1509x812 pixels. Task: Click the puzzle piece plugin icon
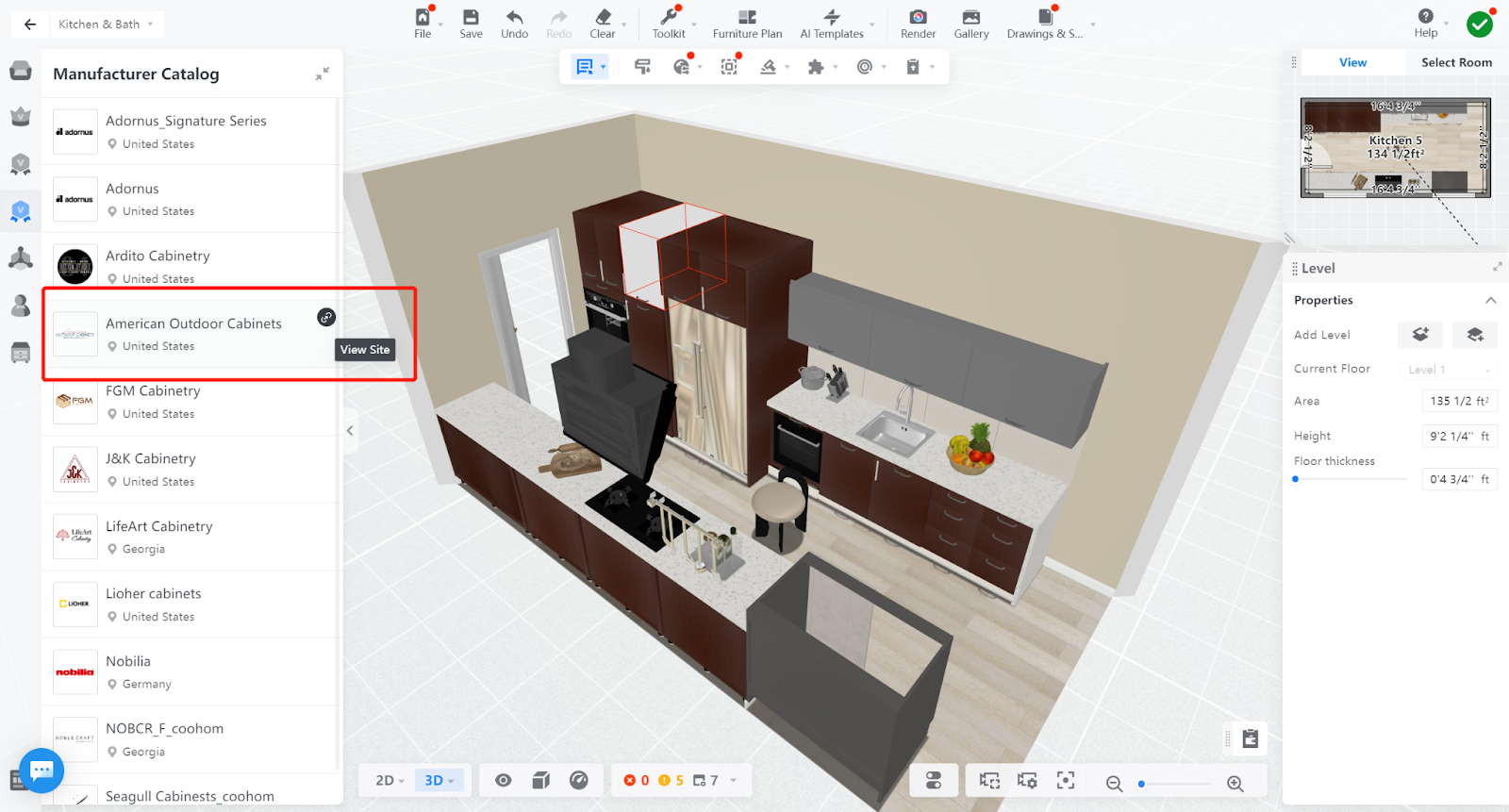[816, 67]
